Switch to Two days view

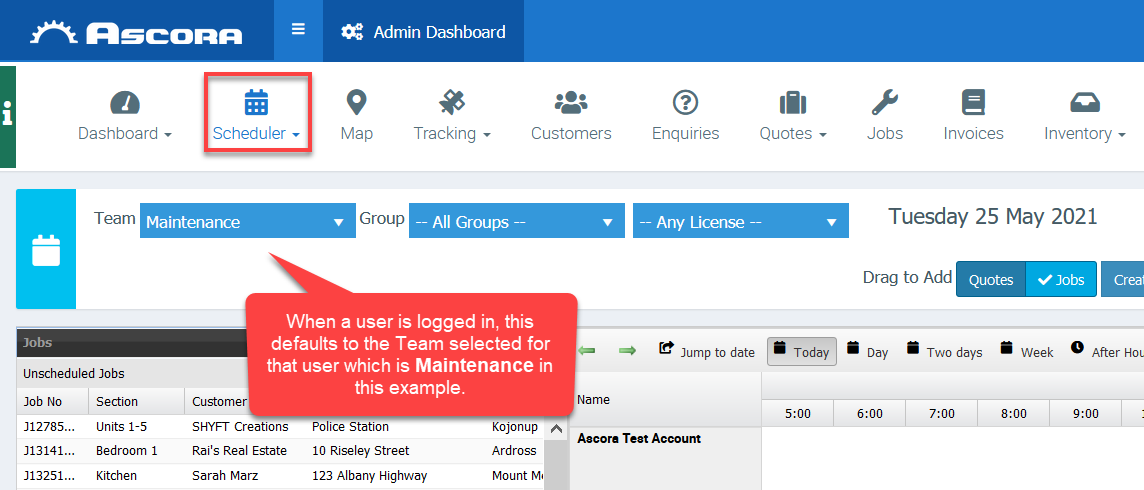pyautogui.click(x=944, y=351)
